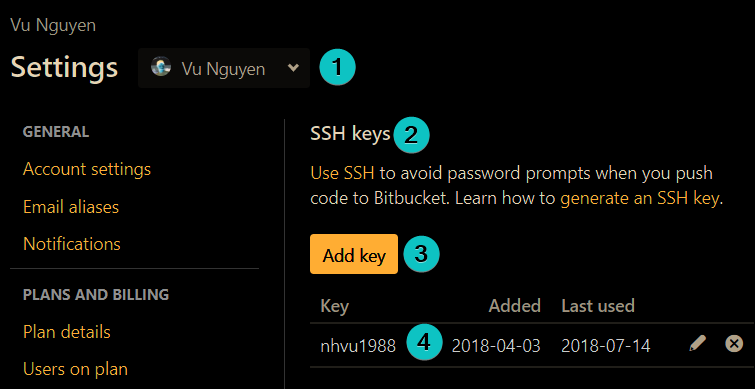This screenshot has height=389, width=755.
Task: Click the Last used column header
Action: tap(598, 306)
